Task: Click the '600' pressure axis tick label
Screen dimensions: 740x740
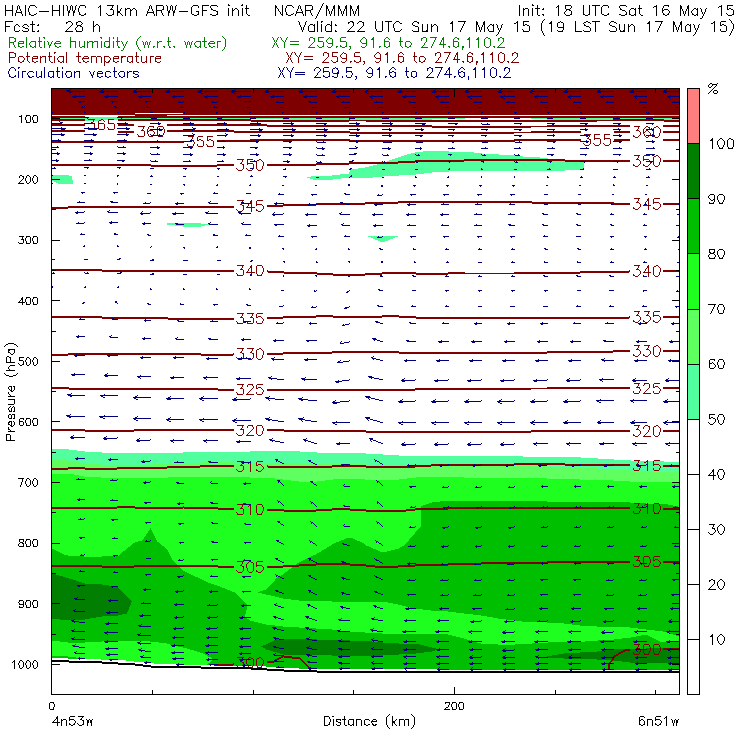Action: pos(28,422)
